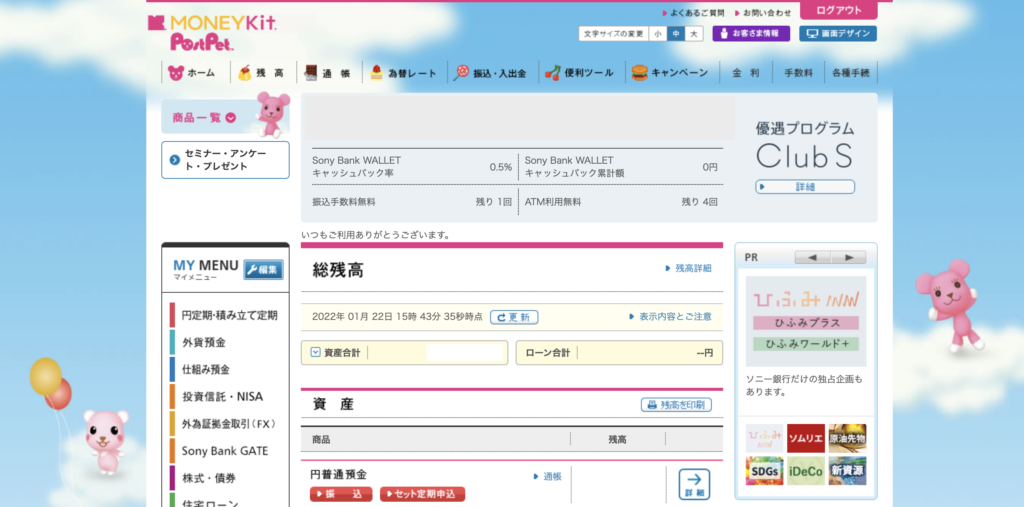Viewport: 1024px width, 507px height.
Task: Open the 表示内容とご注意 link
Action: (670, 316)
